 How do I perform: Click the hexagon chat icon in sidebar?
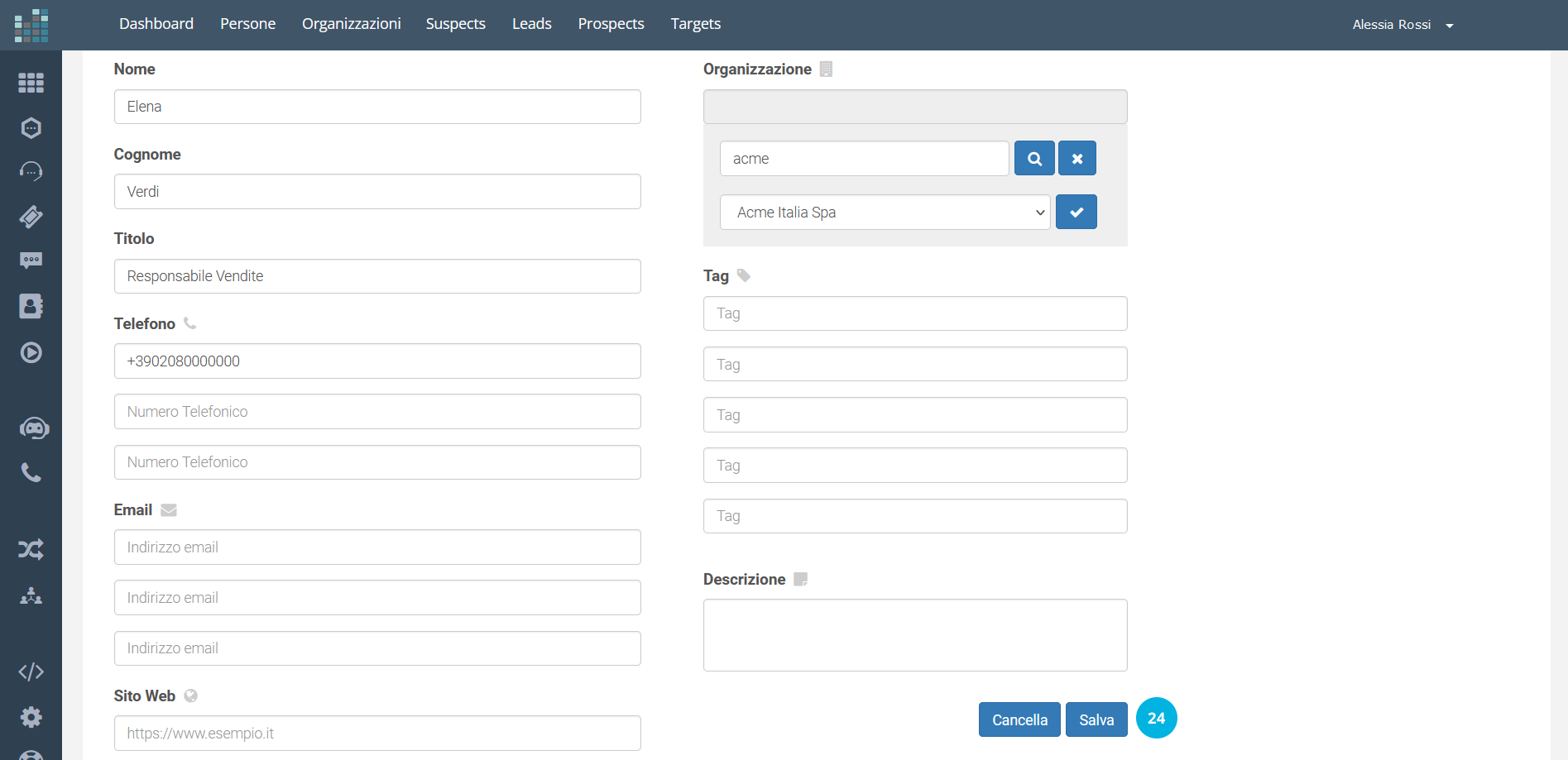tap(31, 127)
